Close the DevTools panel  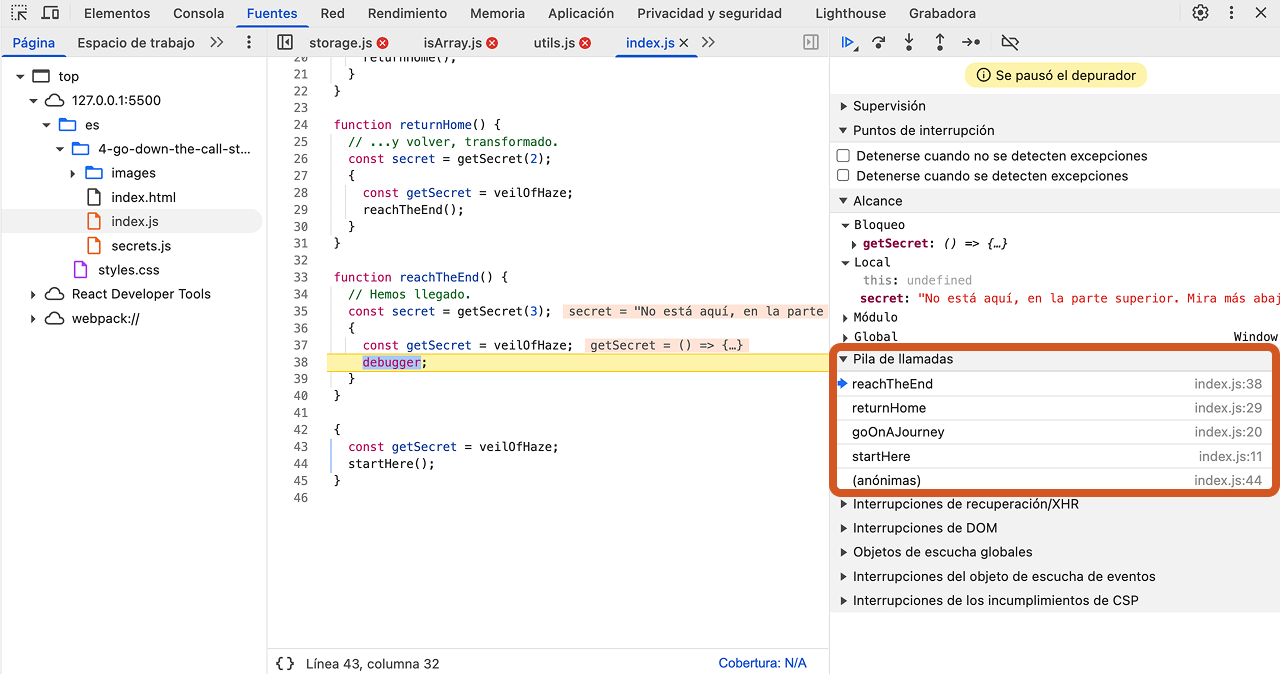coord(1260,13)
